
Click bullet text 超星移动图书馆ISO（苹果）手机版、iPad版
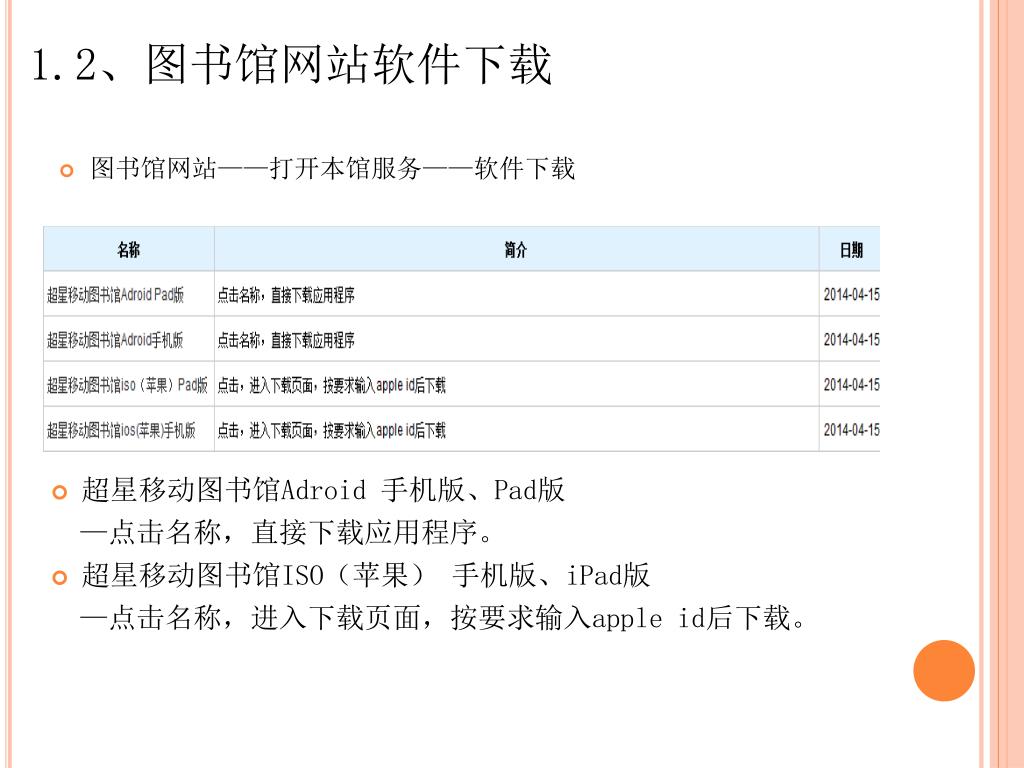coord(365,575)
